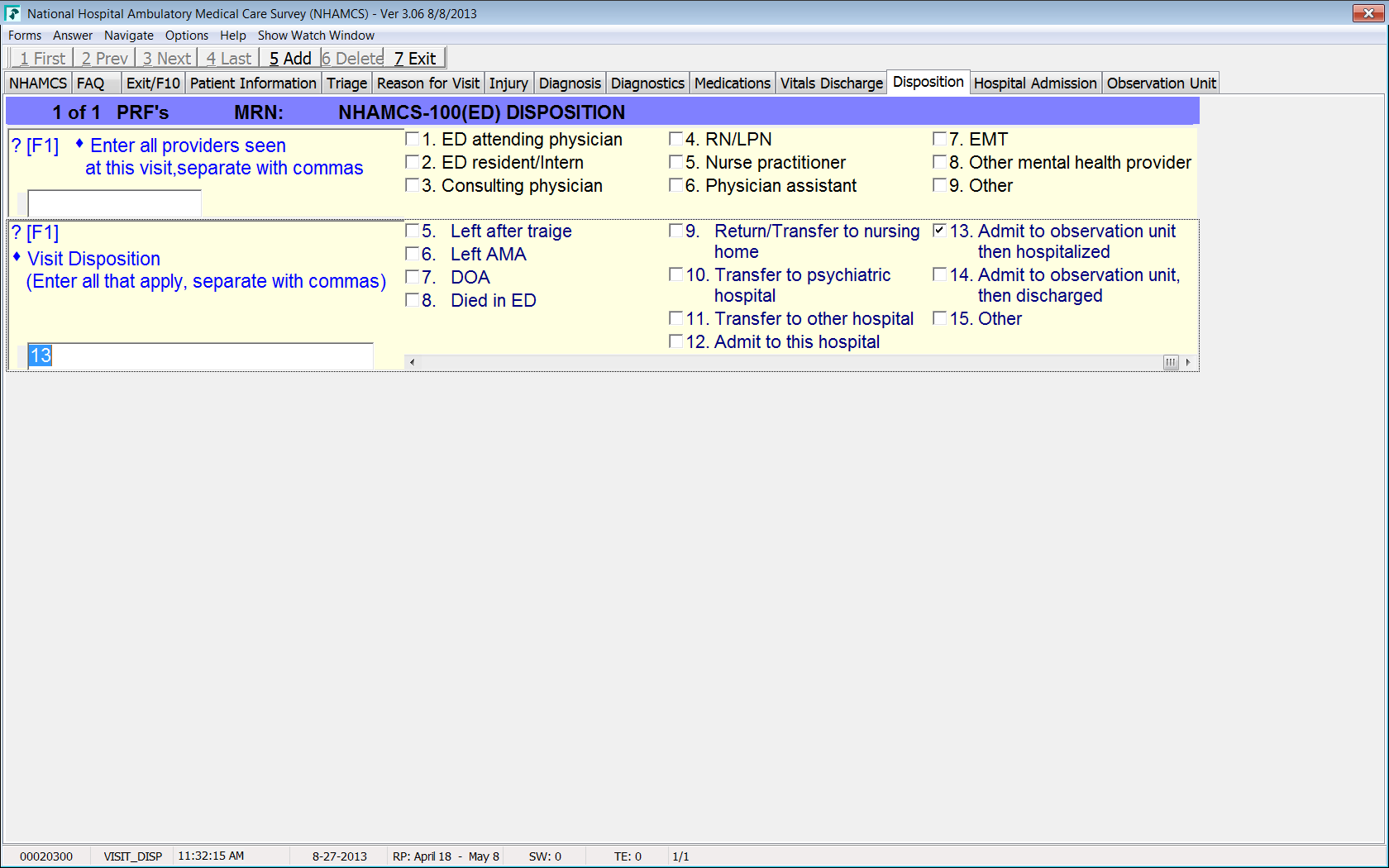
Task: Click left arrow of horizontal scrollbar
Action: (x=412, y=362)
